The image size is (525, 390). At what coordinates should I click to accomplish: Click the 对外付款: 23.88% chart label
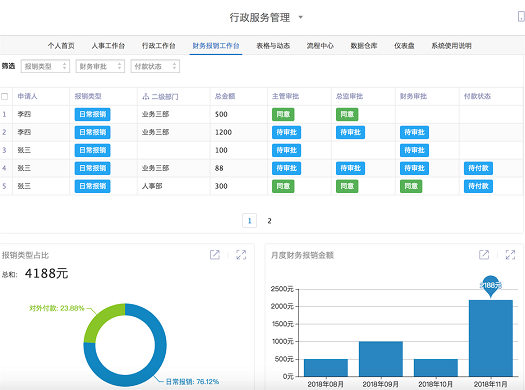click(57, 308)
